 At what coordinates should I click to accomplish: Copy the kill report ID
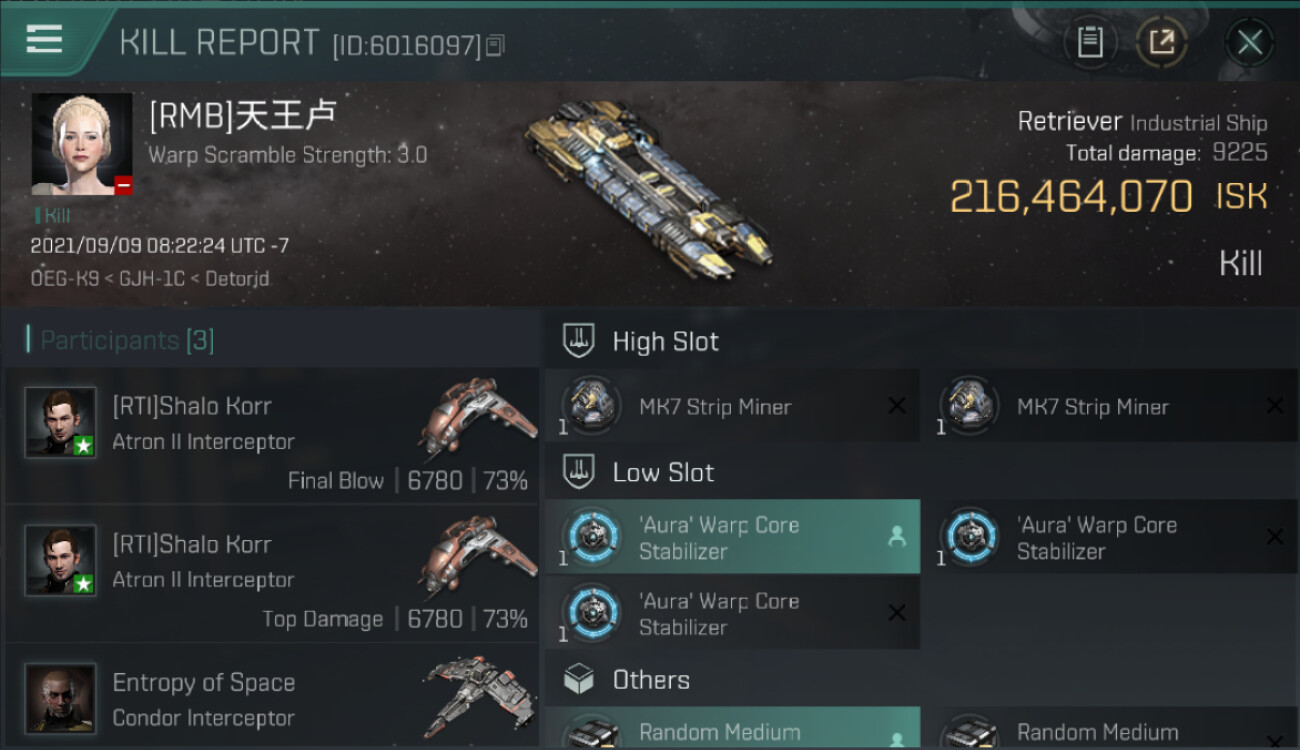coord(496,45)
